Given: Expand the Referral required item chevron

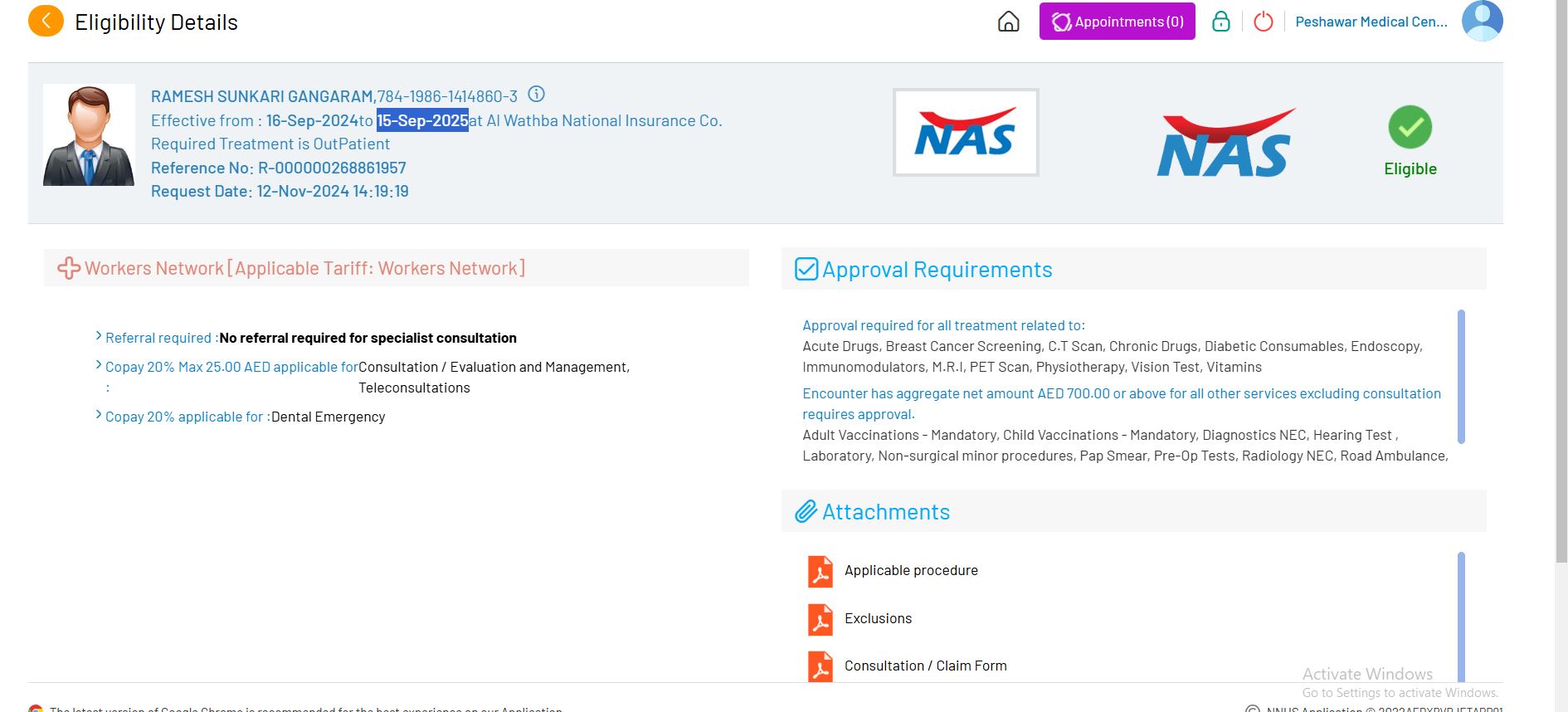Looking at the screenshot, I should tap(99, 336).
